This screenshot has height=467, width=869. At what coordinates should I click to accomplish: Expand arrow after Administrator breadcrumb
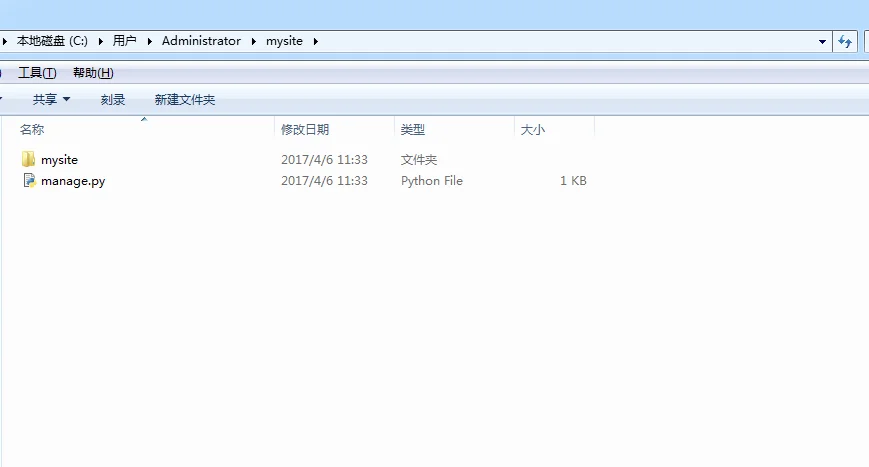point(253,41)
